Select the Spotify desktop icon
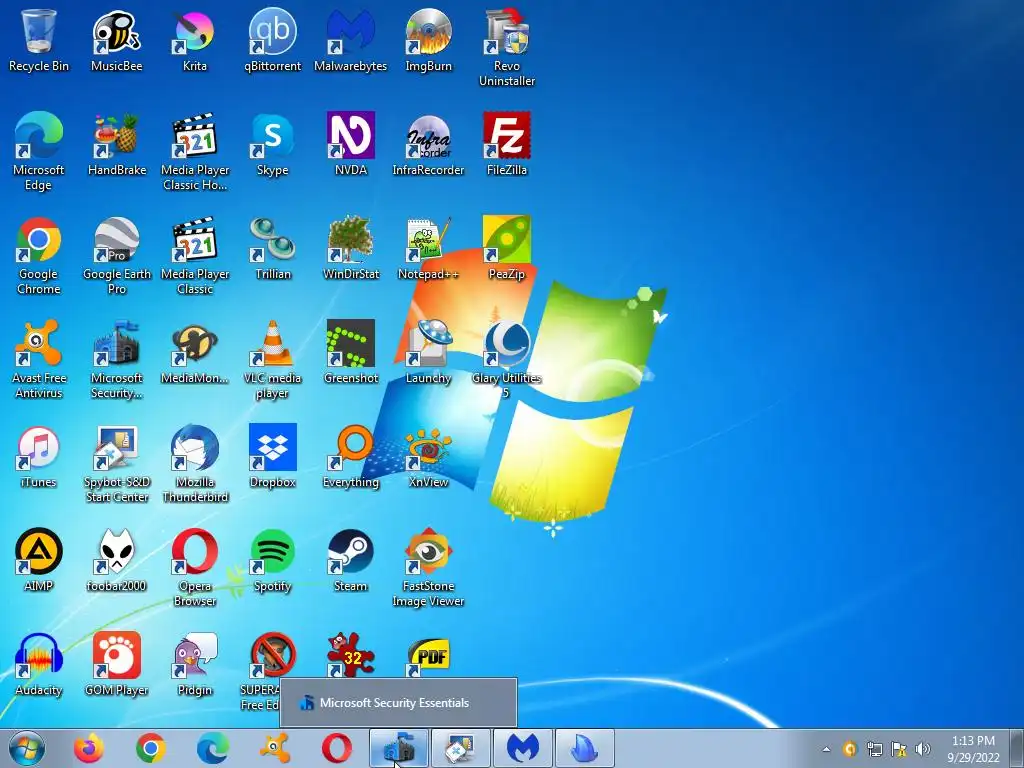The image size is (1024, 768). click(x=272, y=560)
